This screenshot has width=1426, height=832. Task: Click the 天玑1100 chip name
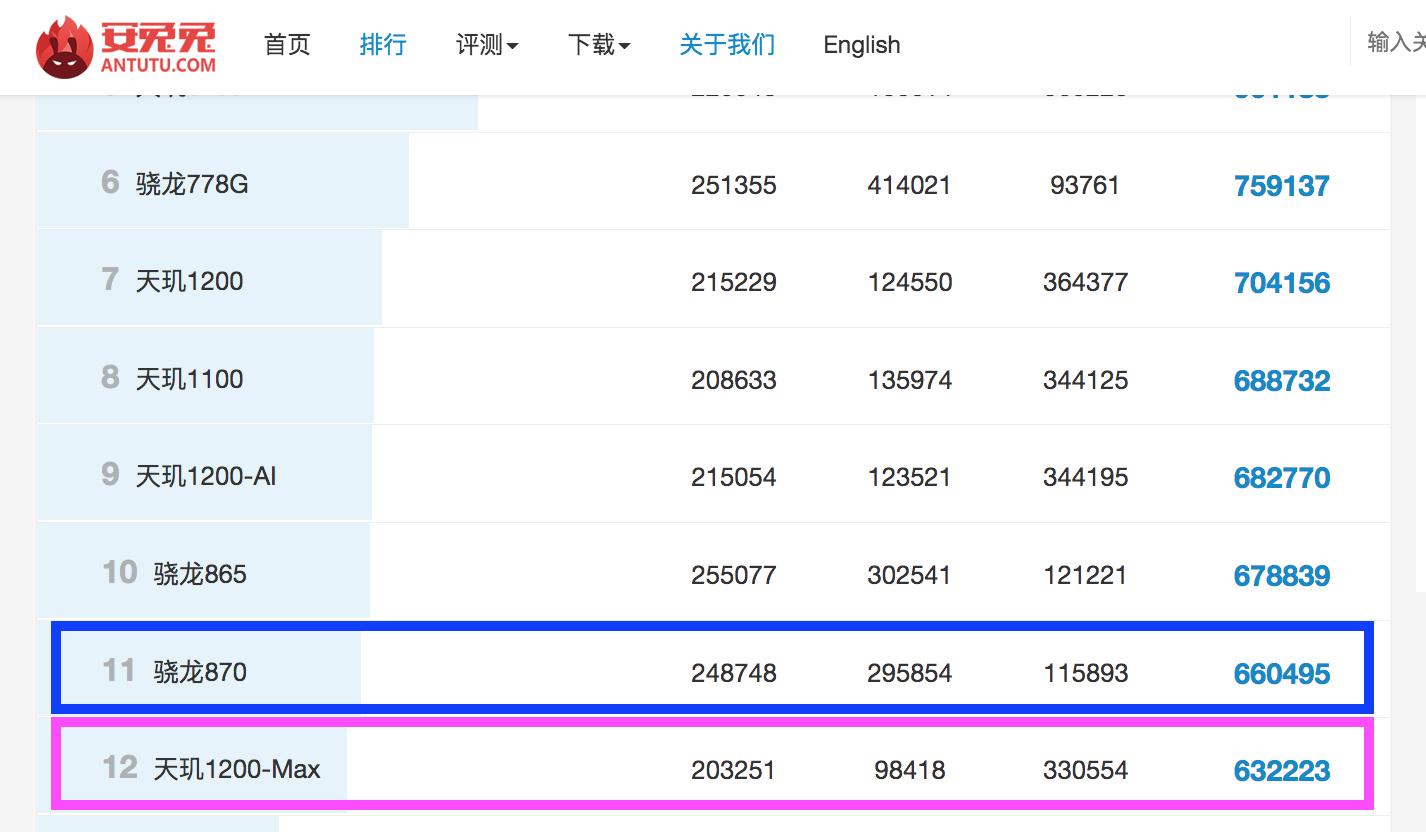[190, 379]
